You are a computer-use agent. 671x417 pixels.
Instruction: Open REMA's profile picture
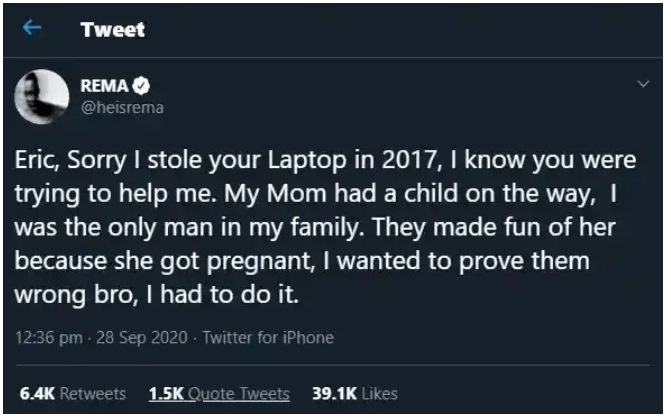point(42,97)
